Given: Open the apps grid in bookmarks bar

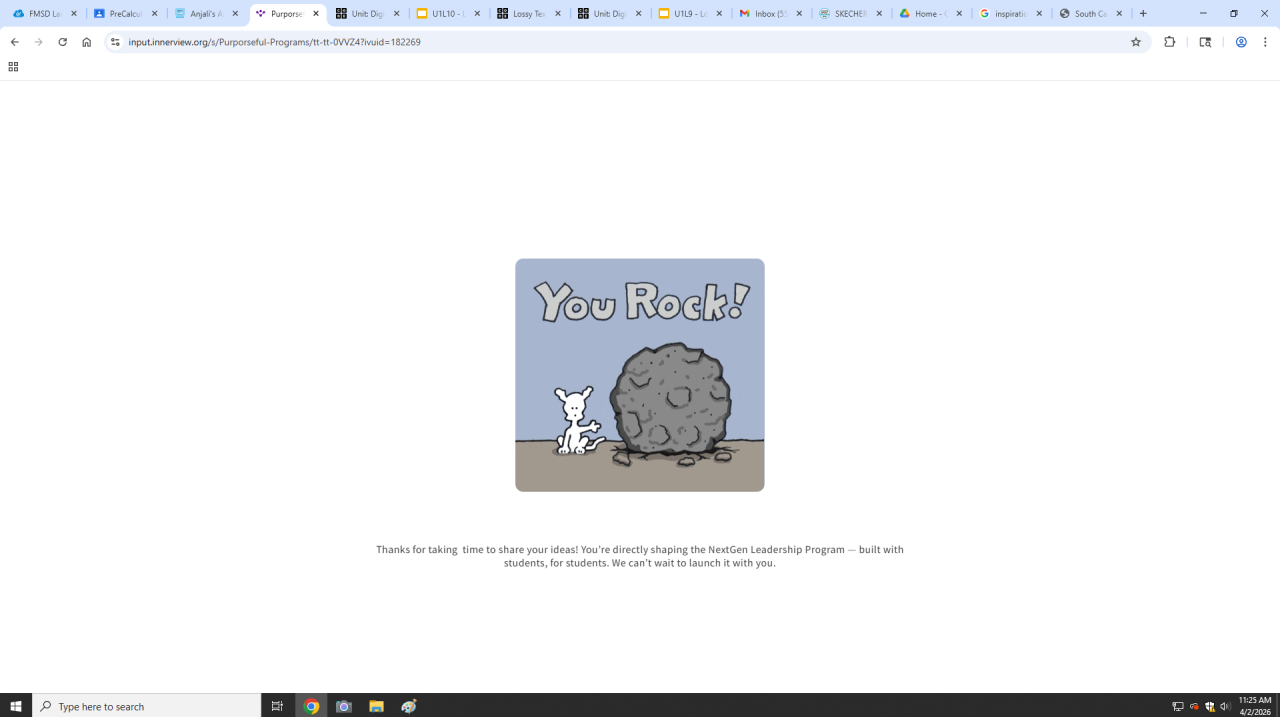Looking at the screenshot, I should (13, 67).
